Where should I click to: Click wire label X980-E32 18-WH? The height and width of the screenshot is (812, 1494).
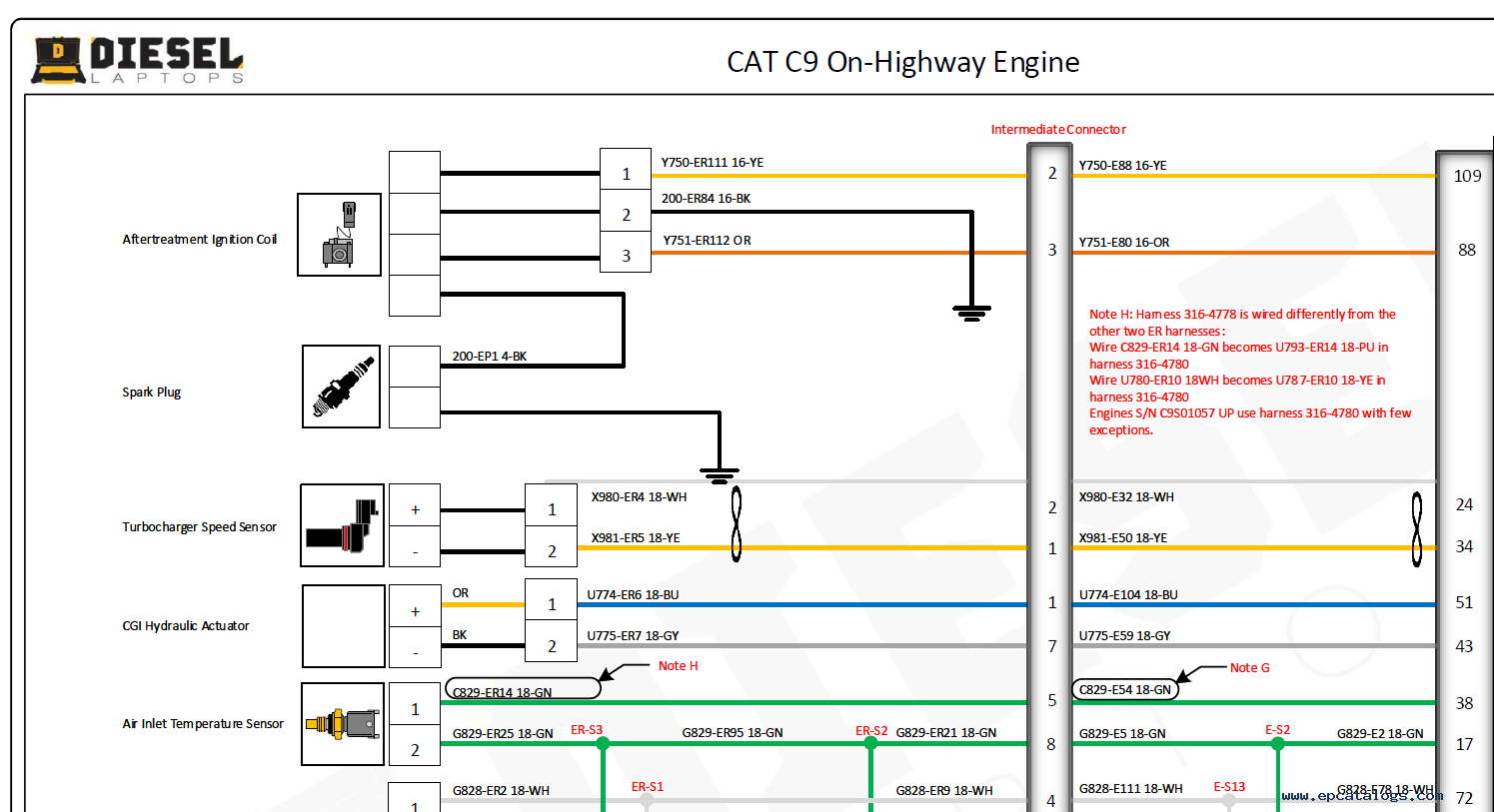(1126, 496)
